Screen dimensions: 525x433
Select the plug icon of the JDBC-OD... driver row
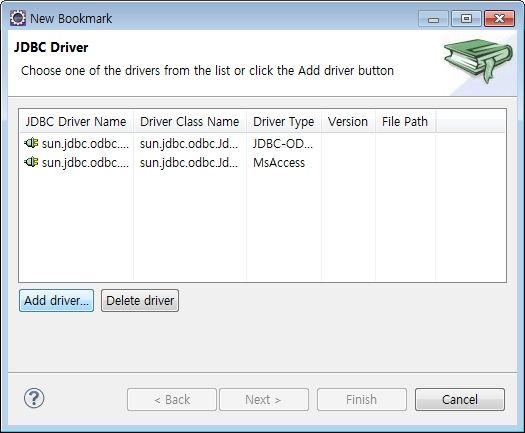[31, 143]
